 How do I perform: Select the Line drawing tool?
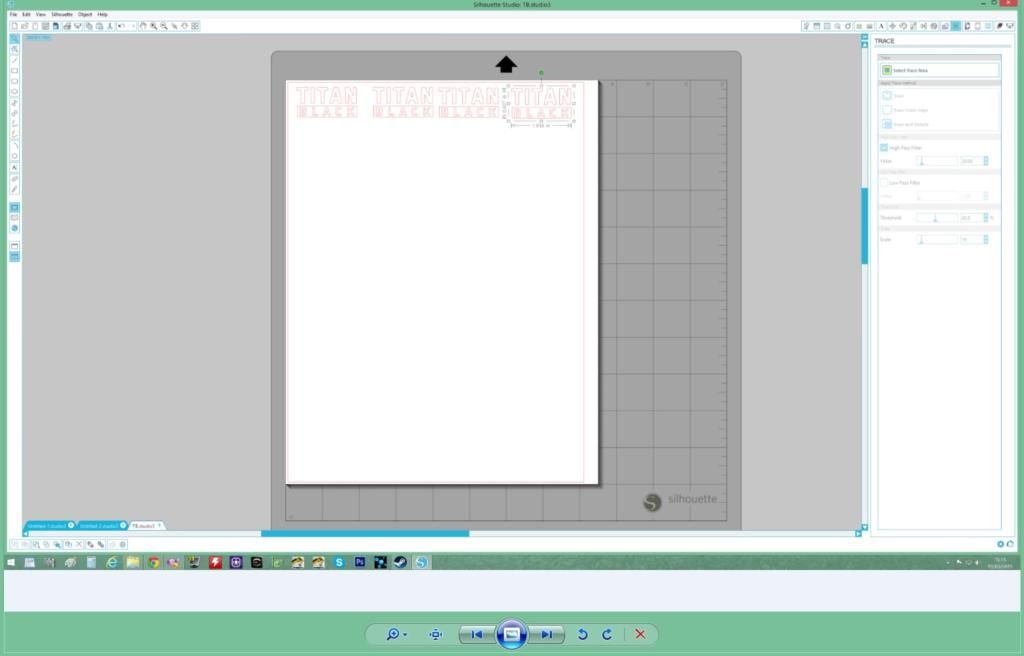[14, 60]
